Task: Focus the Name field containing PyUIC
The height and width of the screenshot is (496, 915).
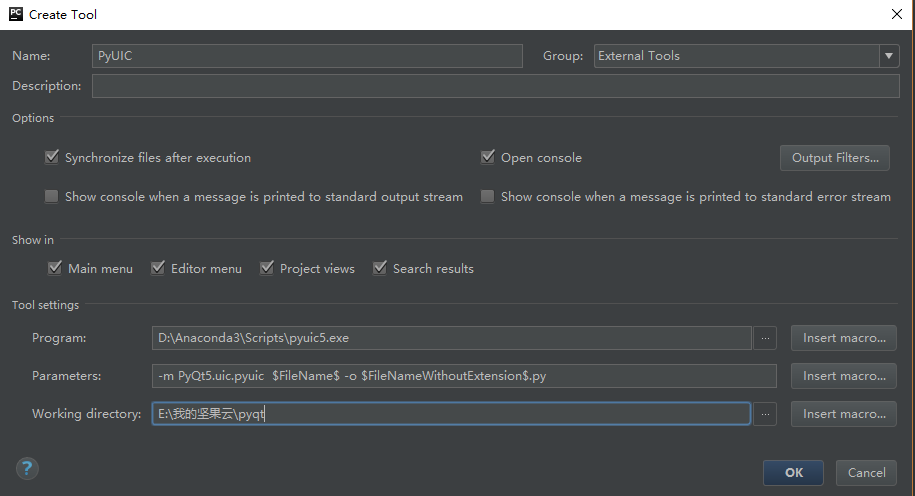Action: [x=307, y=56]
